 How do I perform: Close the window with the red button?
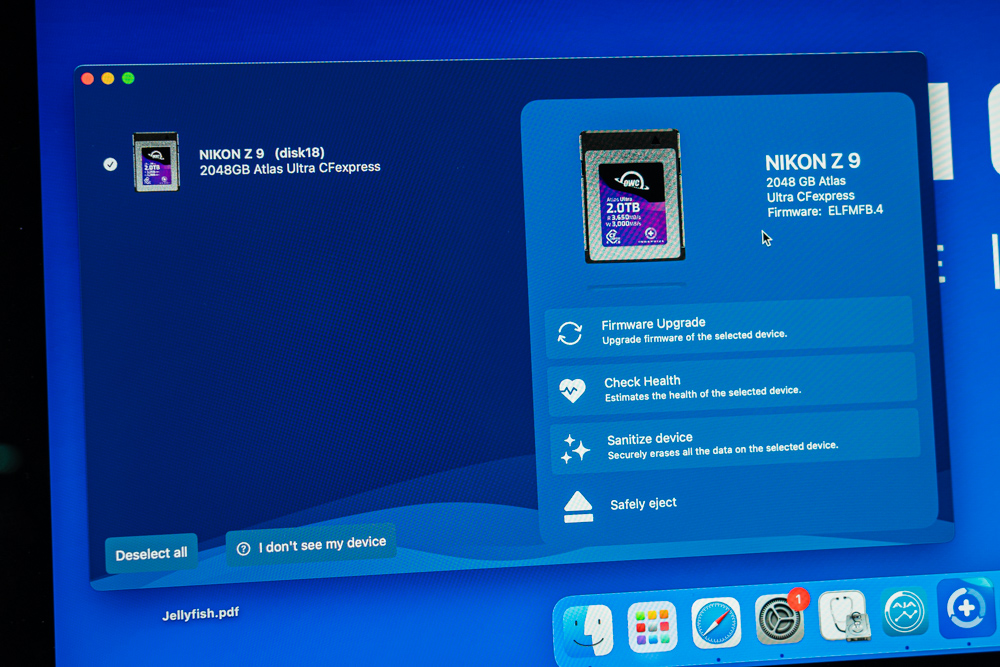[x=88, y=78]
